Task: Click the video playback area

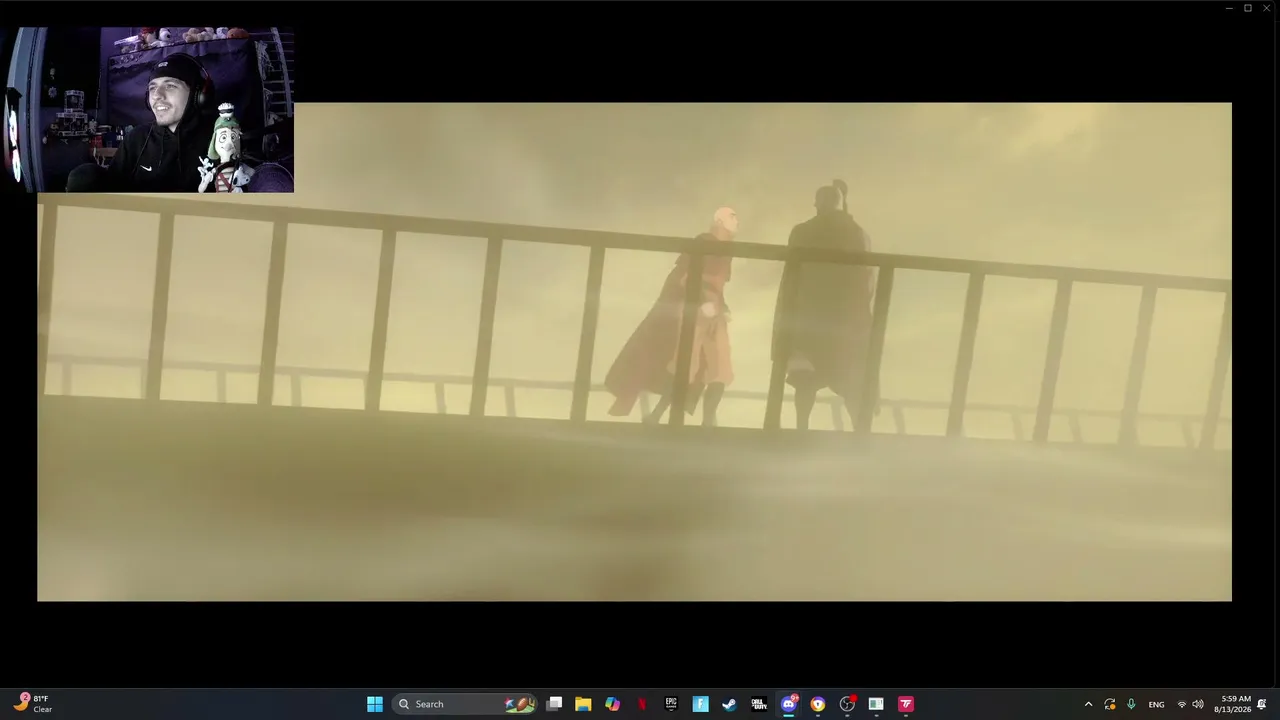Action: click(634, 351)
